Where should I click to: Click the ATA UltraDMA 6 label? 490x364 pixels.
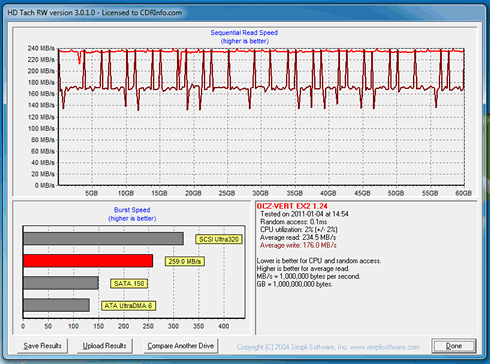(x=128, y=306)
